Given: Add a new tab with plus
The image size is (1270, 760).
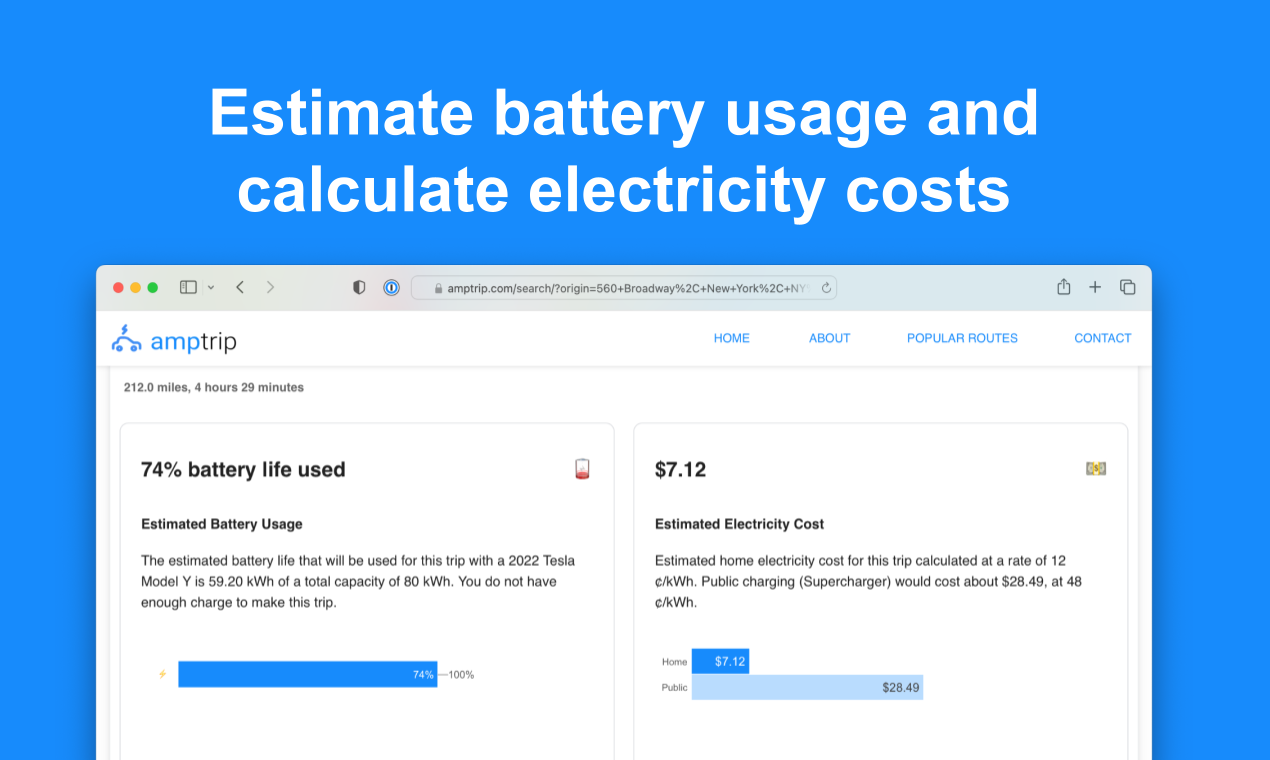Looking at the screenshot, I should coord(1095,287).
